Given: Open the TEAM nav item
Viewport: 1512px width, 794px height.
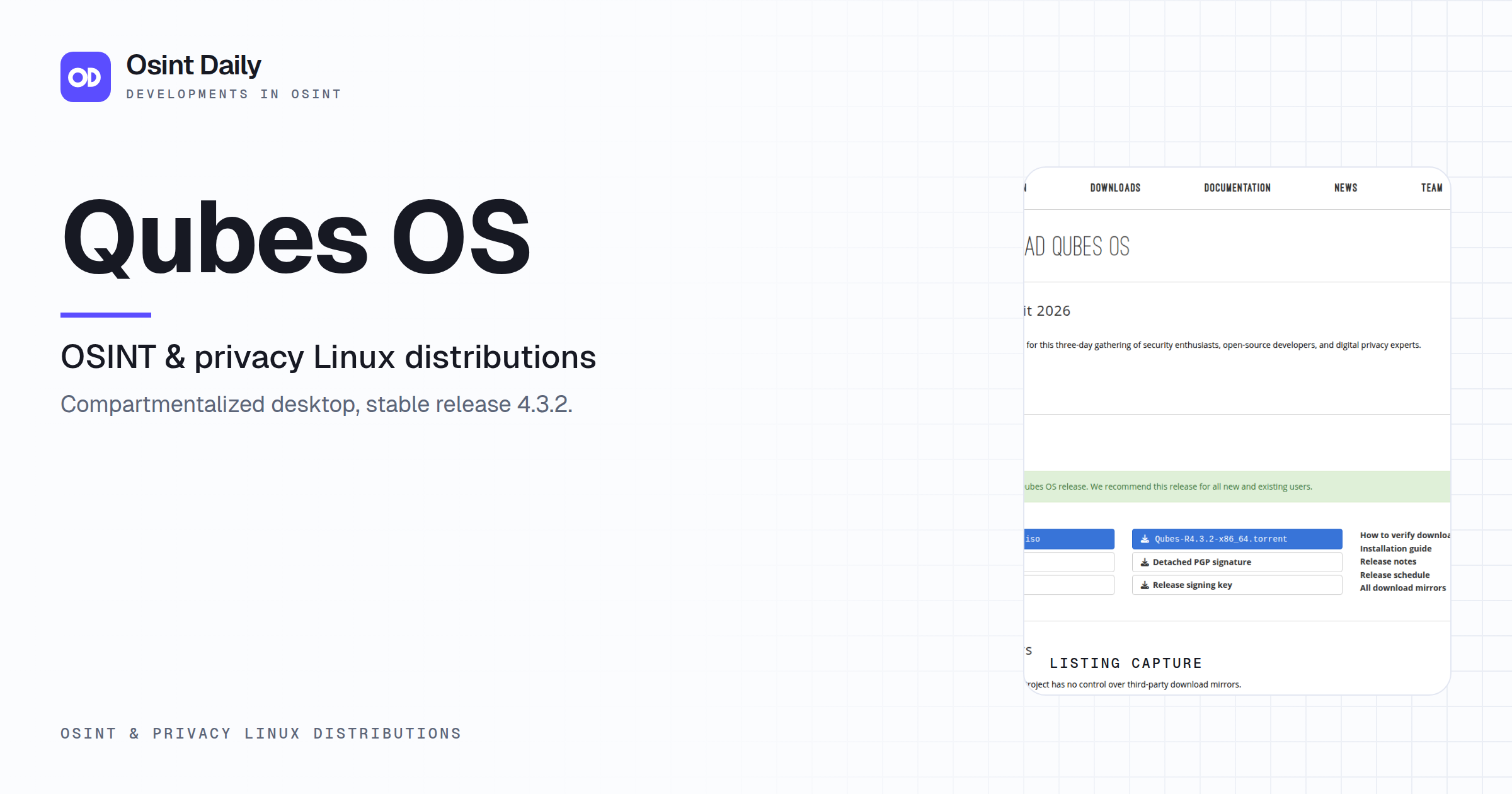Looking at the screenshot, I should 1431,188.
